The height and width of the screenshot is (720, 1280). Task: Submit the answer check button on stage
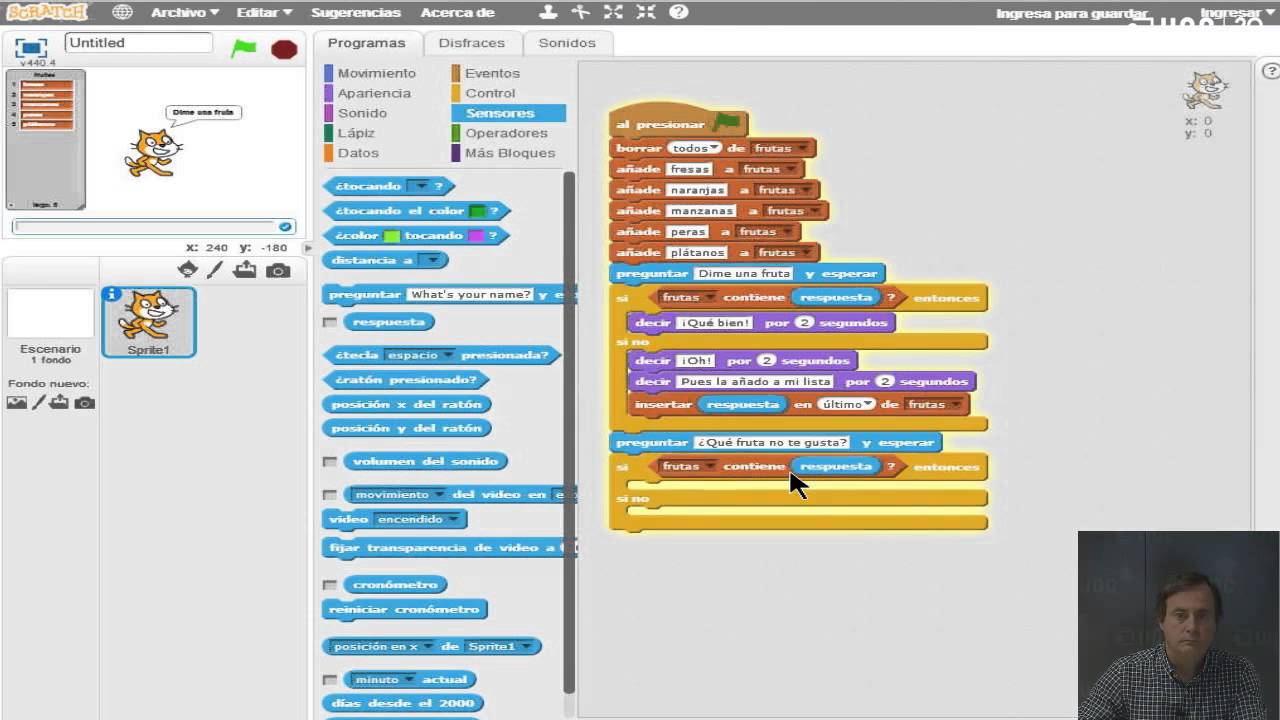285,227
